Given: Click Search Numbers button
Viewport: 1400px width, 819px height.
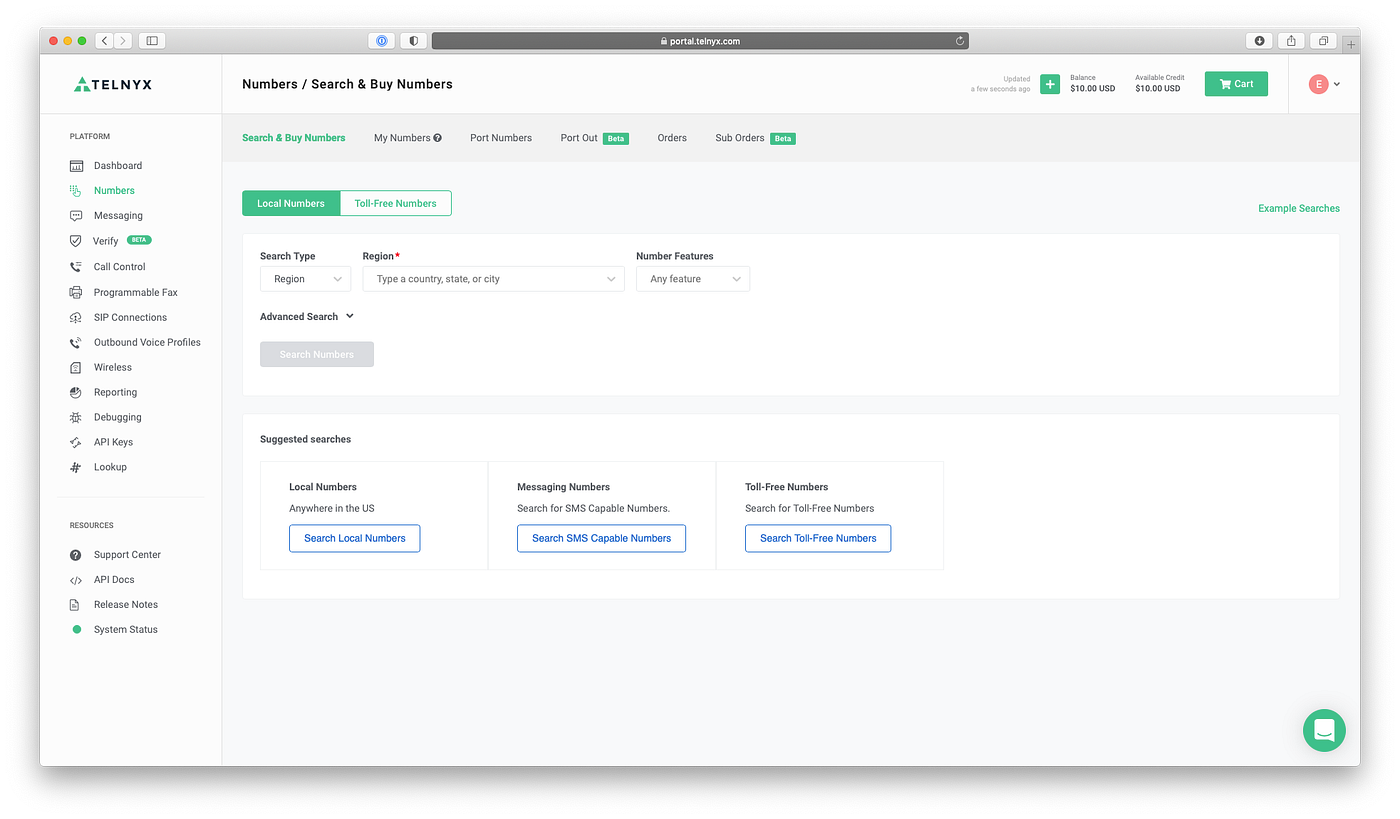Looking at the screenshot, I should click(317, 354).
